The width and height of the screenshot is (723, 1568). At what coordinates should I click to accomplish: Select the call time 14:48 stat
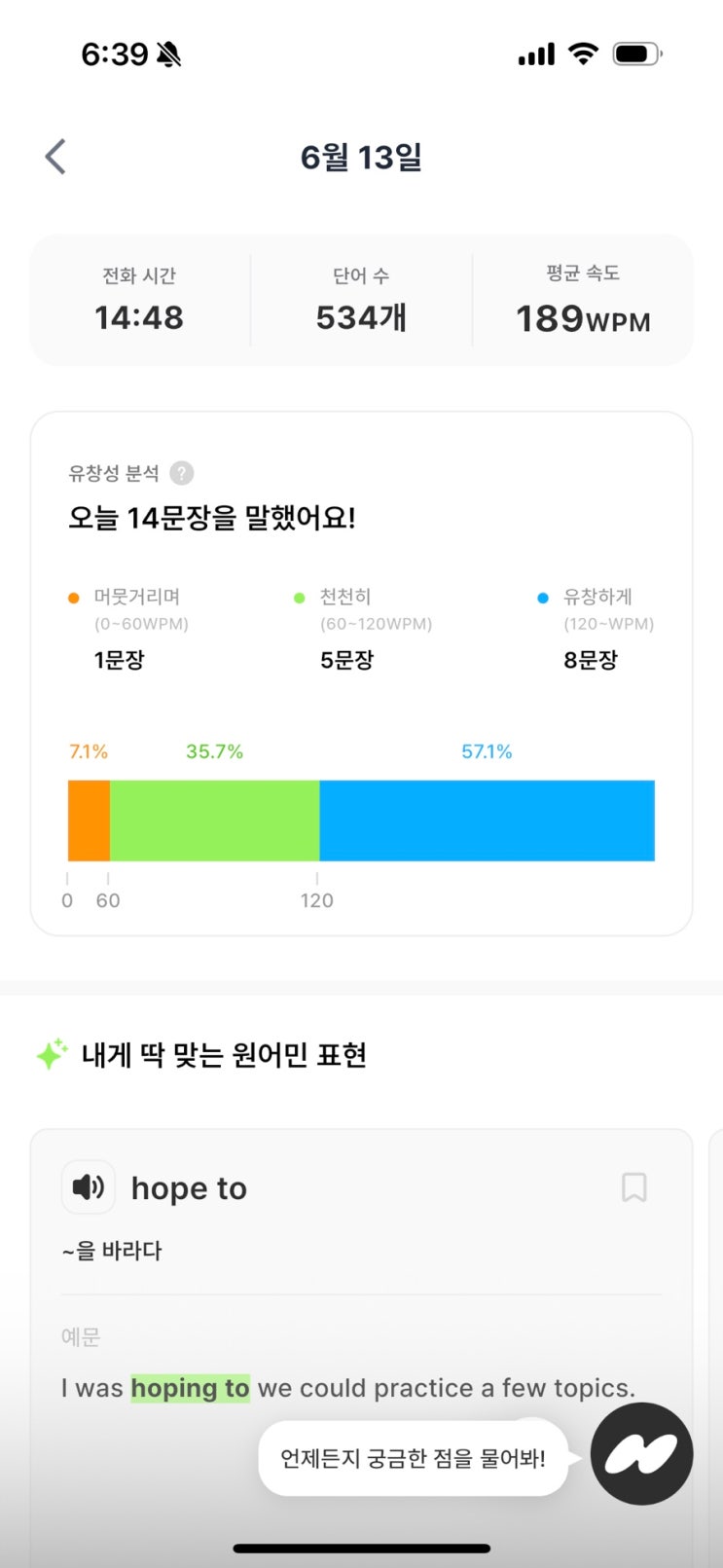pos(139,300)
